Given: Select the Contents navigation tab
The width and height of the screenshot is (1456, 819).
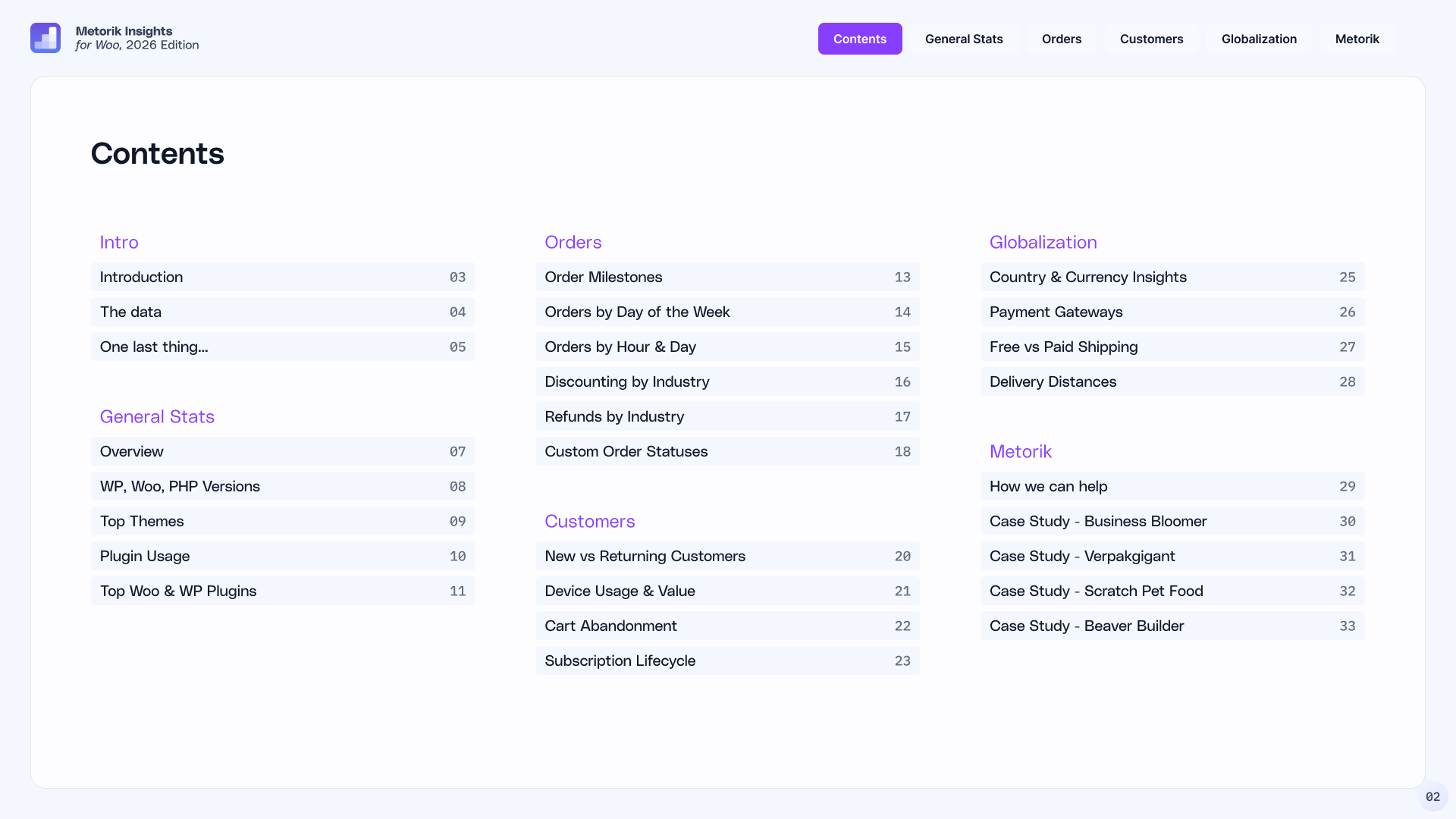Looking at the screenshot, I should 860,39.
